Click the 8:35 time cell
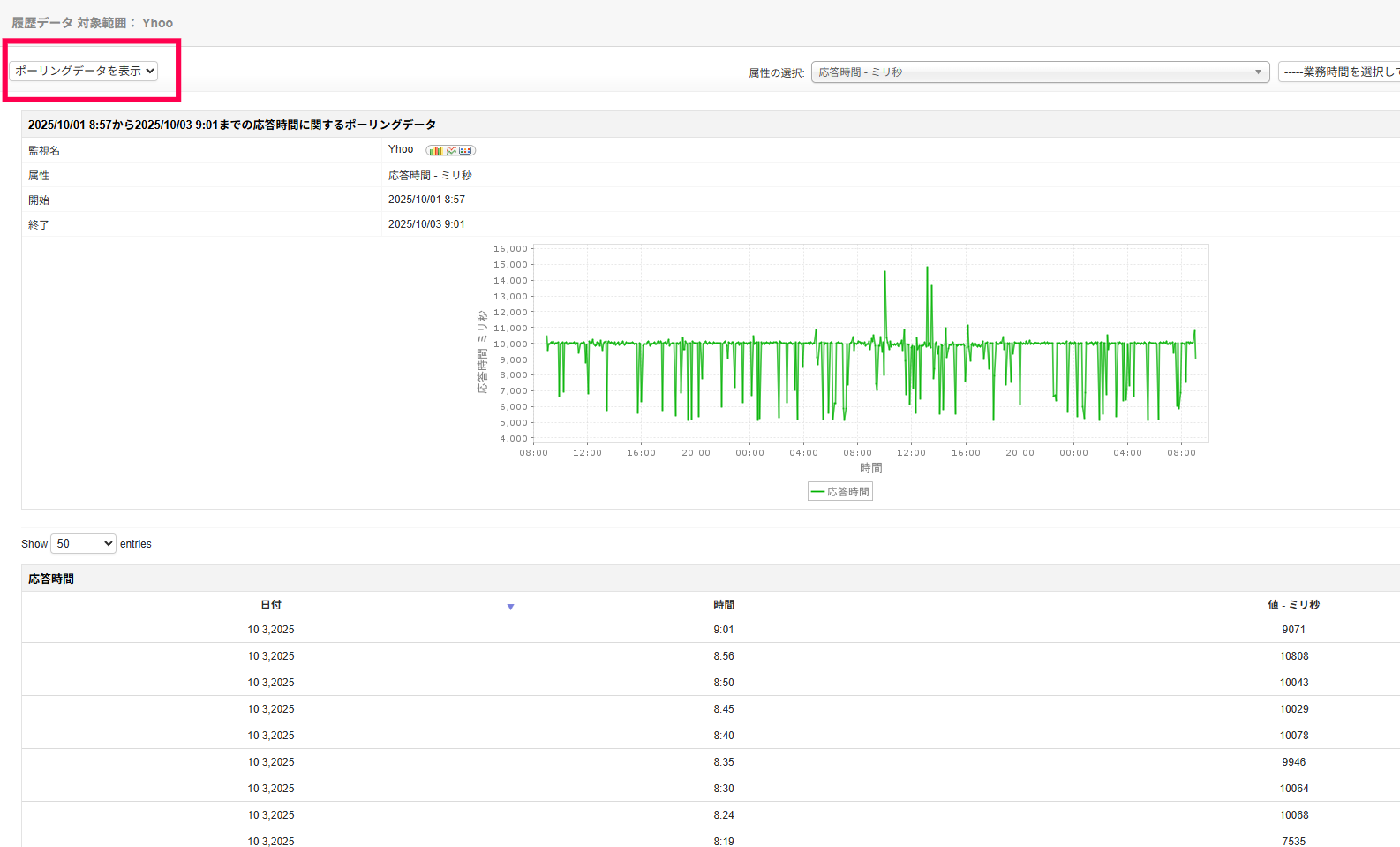 click(x=724, y=762)
